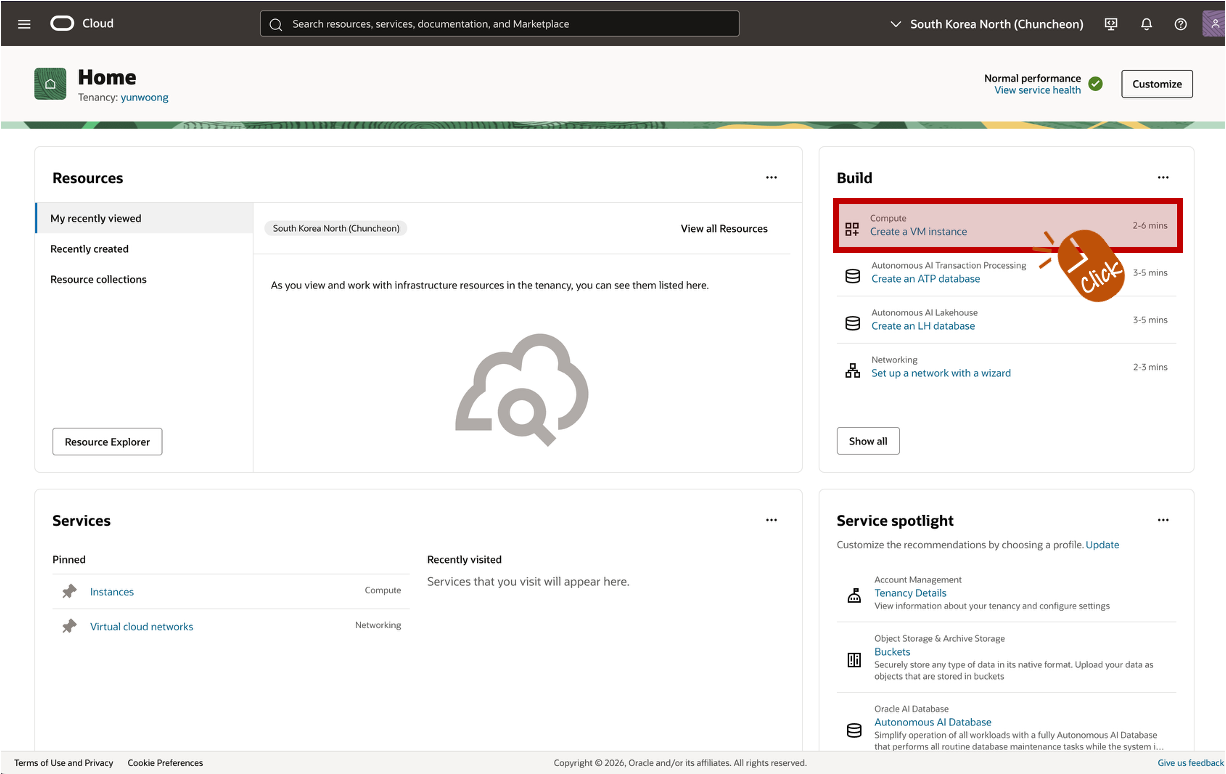This screenshot has width=1226, height=774.
Task: Open the Autonomous AI Database link
Action: click(x=933, y=722)
